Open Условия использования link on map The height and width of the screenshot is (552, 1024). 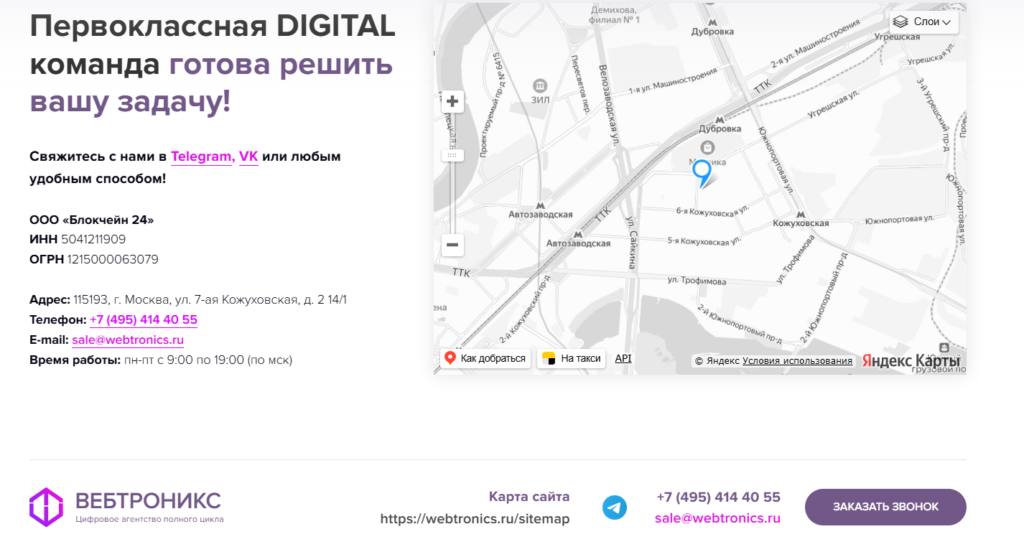[797, 361]
